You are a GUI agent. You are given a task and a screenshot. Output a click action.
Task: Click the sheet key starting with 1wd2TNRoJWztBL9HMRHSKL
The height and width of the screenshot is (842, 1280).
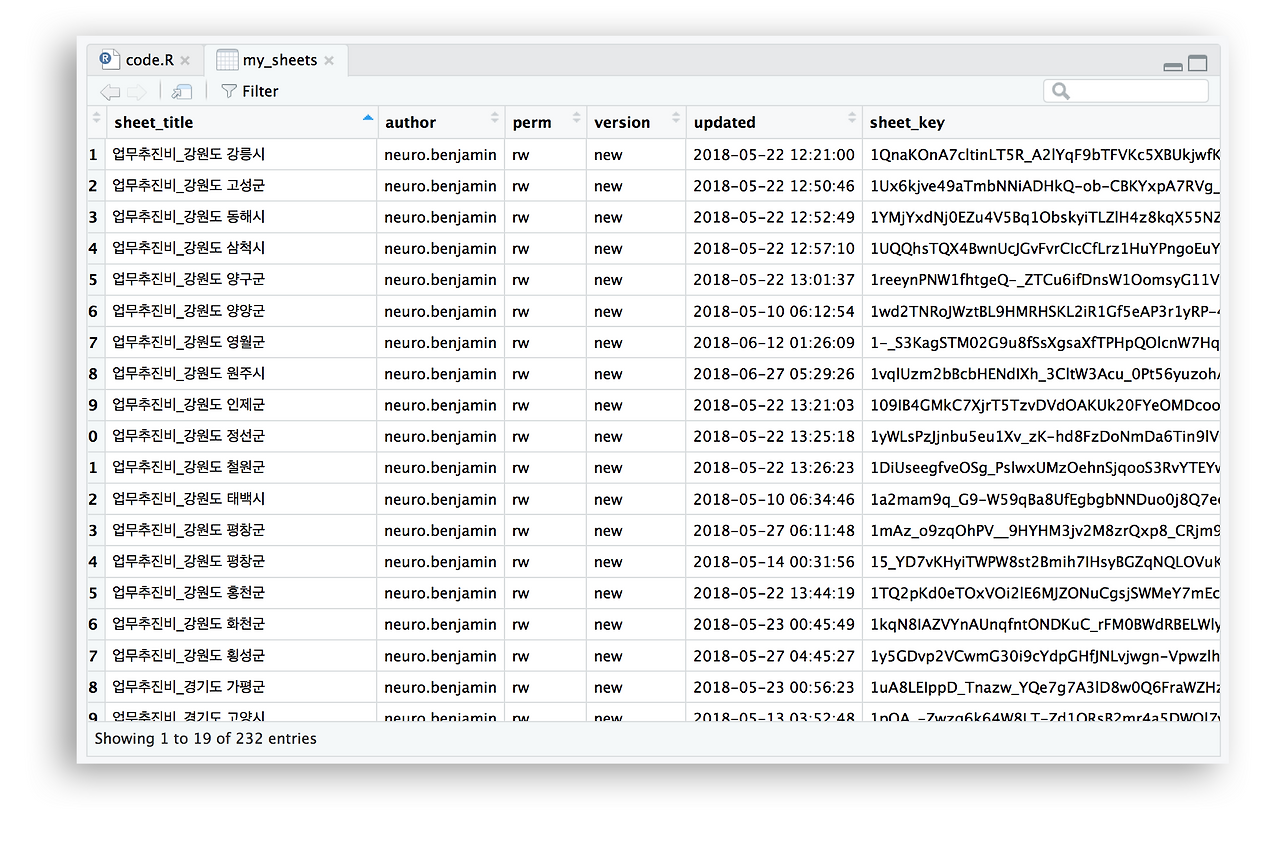tap(1045, 311)
